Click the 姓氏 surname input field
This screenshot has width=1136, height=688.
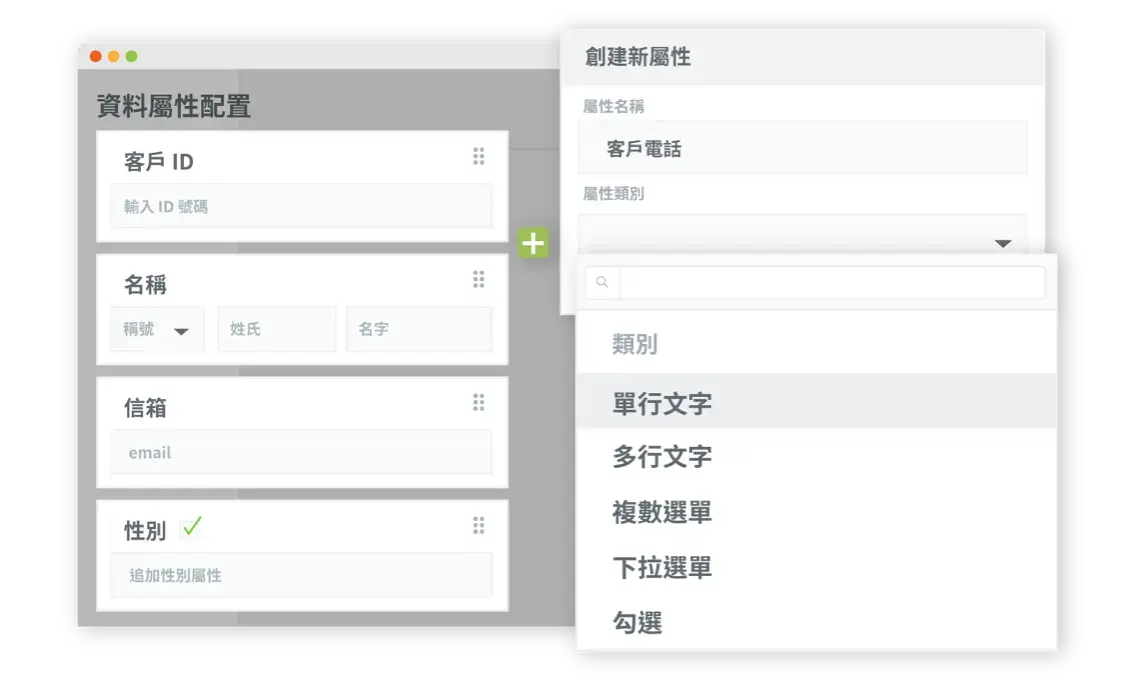point(277,329)
